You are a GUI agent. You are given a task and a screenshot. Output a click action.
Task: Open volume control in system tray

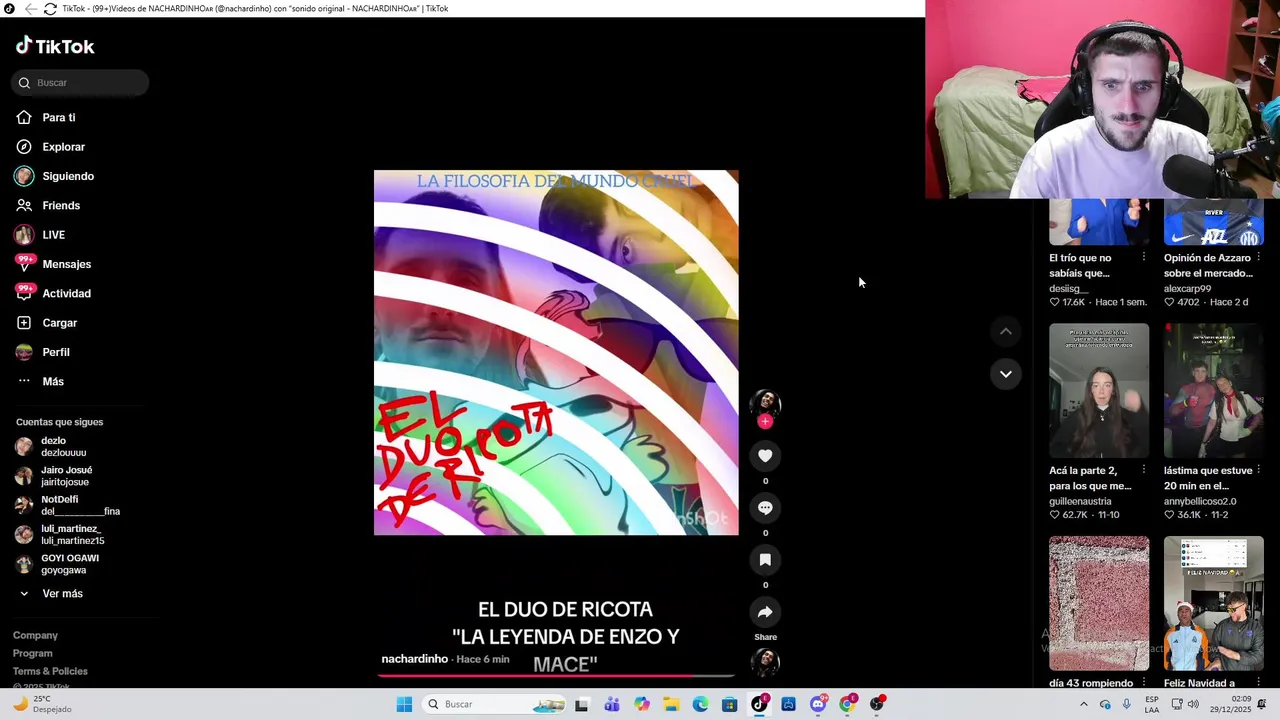1193,704
